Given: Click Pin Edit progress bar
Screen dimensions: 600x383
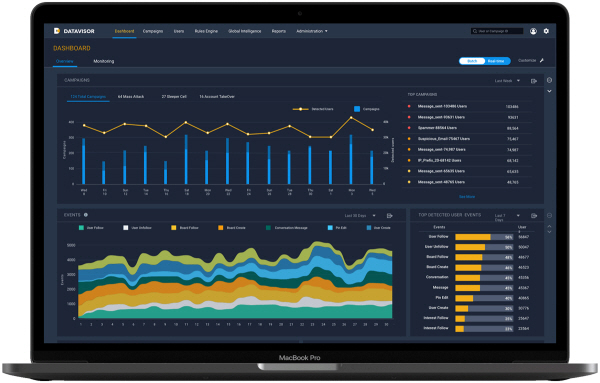Looking at the screenshot, I should 484,298.
